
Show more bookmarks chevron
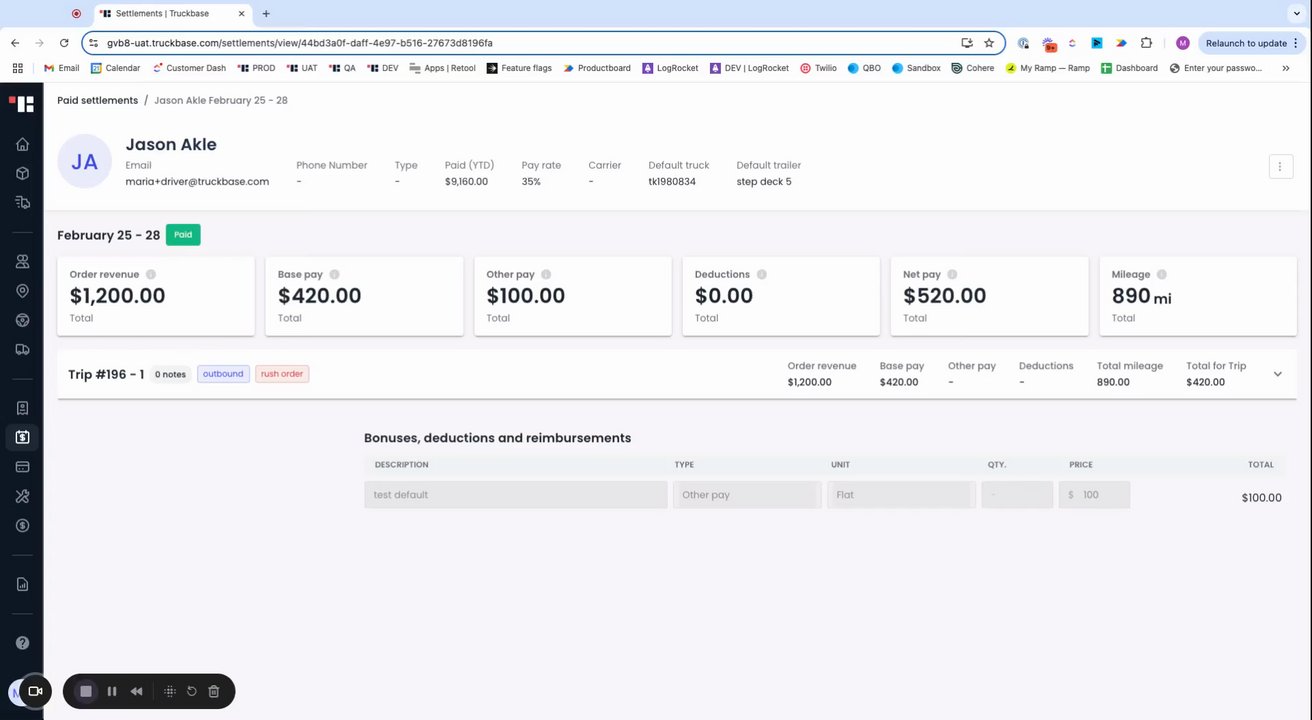(1285, 68)
